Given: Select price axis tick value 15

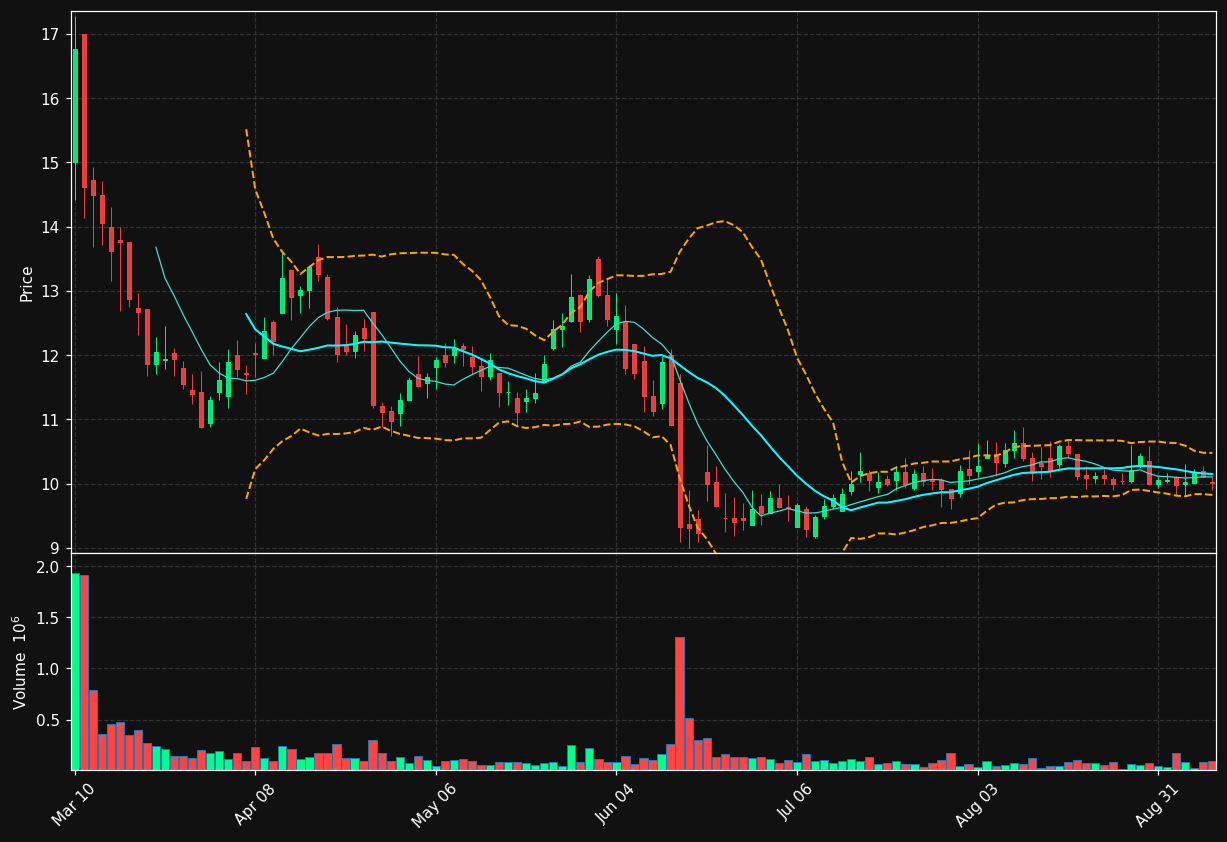Looking at the screenshot, I should [x=50, y=163].
